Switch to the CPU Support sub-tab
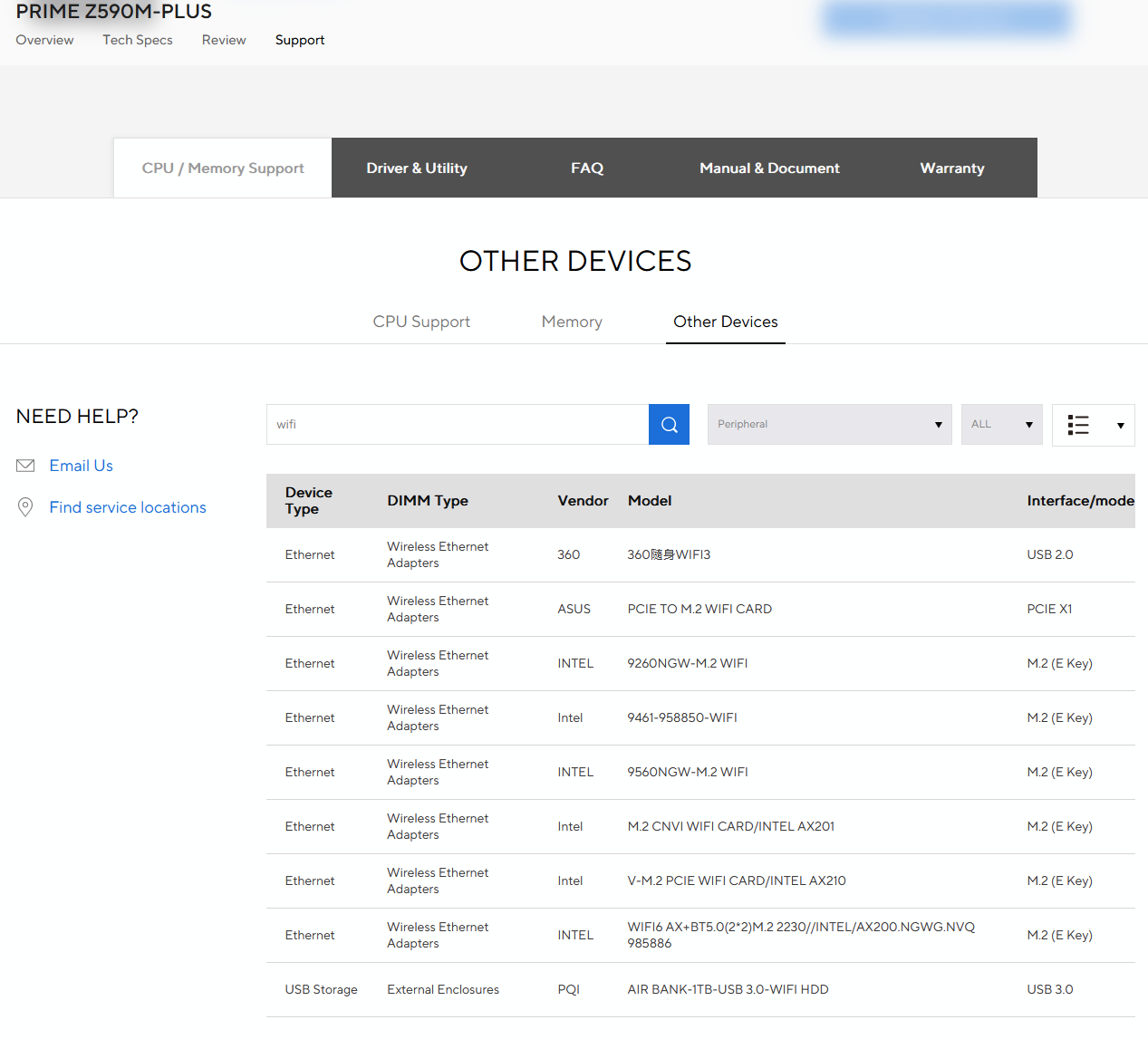 pyautogui.click(x=421, y=322)
